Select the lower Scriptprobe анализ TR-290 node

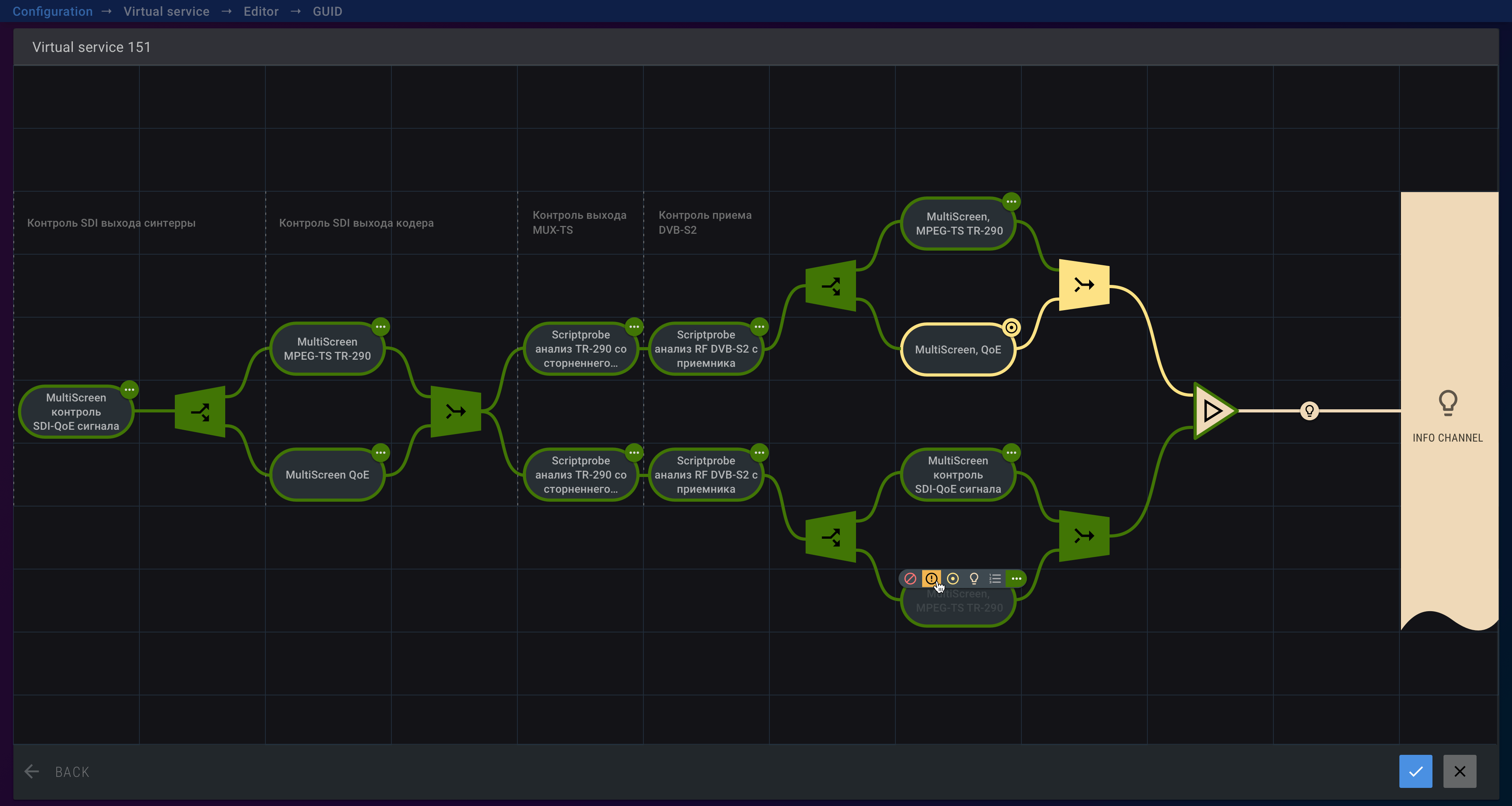pyautogui.click(x=580, y=475)
